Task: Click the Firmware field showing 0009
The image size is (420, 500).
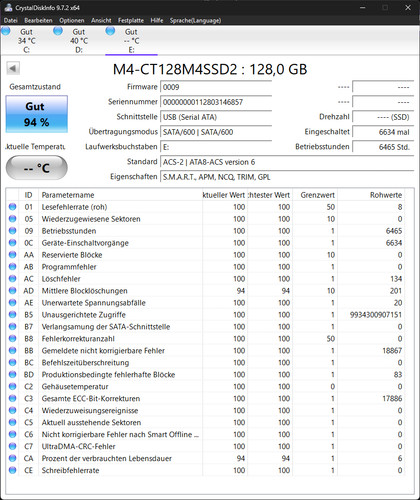Action: (x=216, y=87)
